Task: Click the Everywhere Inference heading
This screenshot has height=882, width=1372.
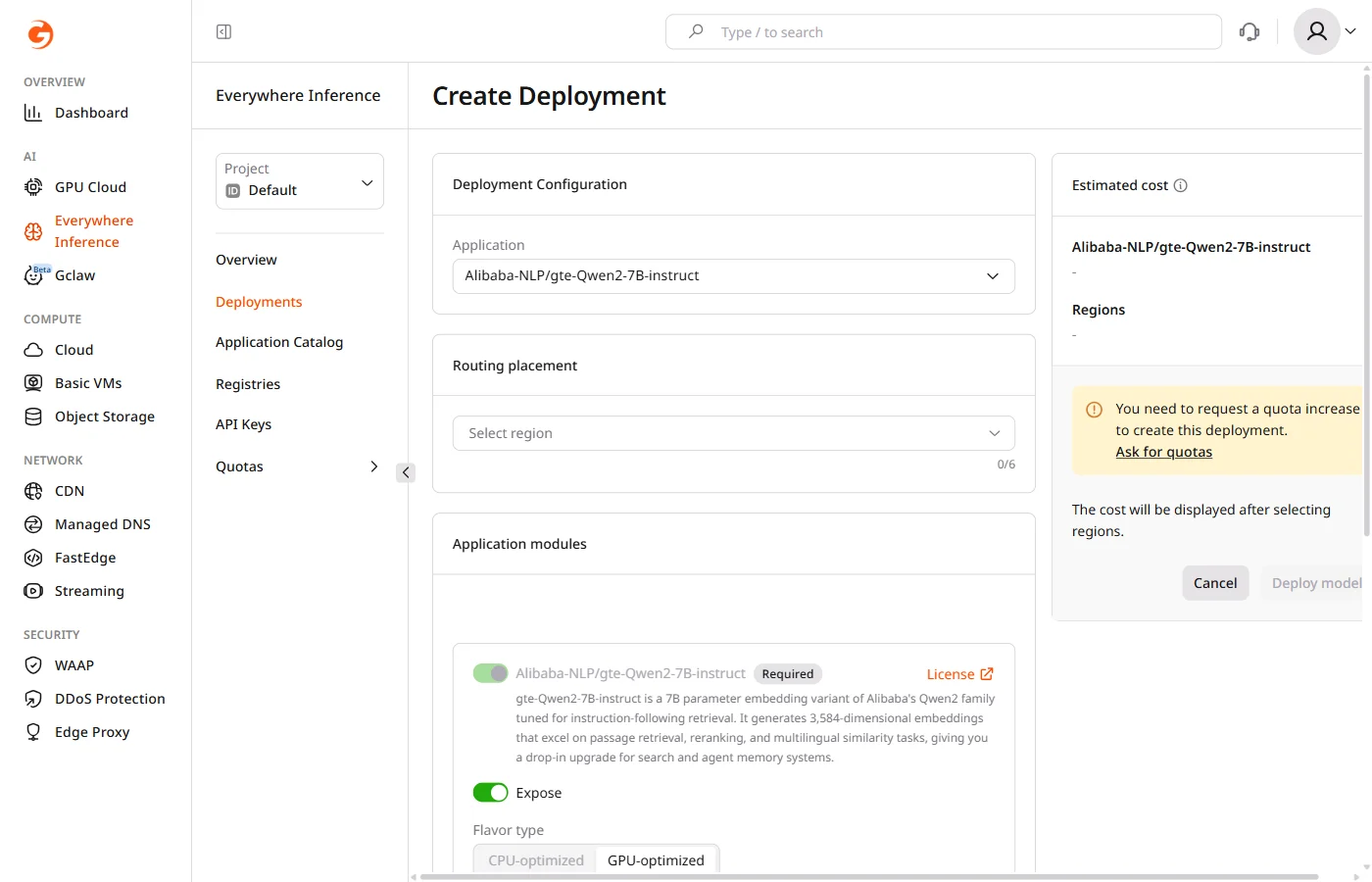Action: pos(298,95)
